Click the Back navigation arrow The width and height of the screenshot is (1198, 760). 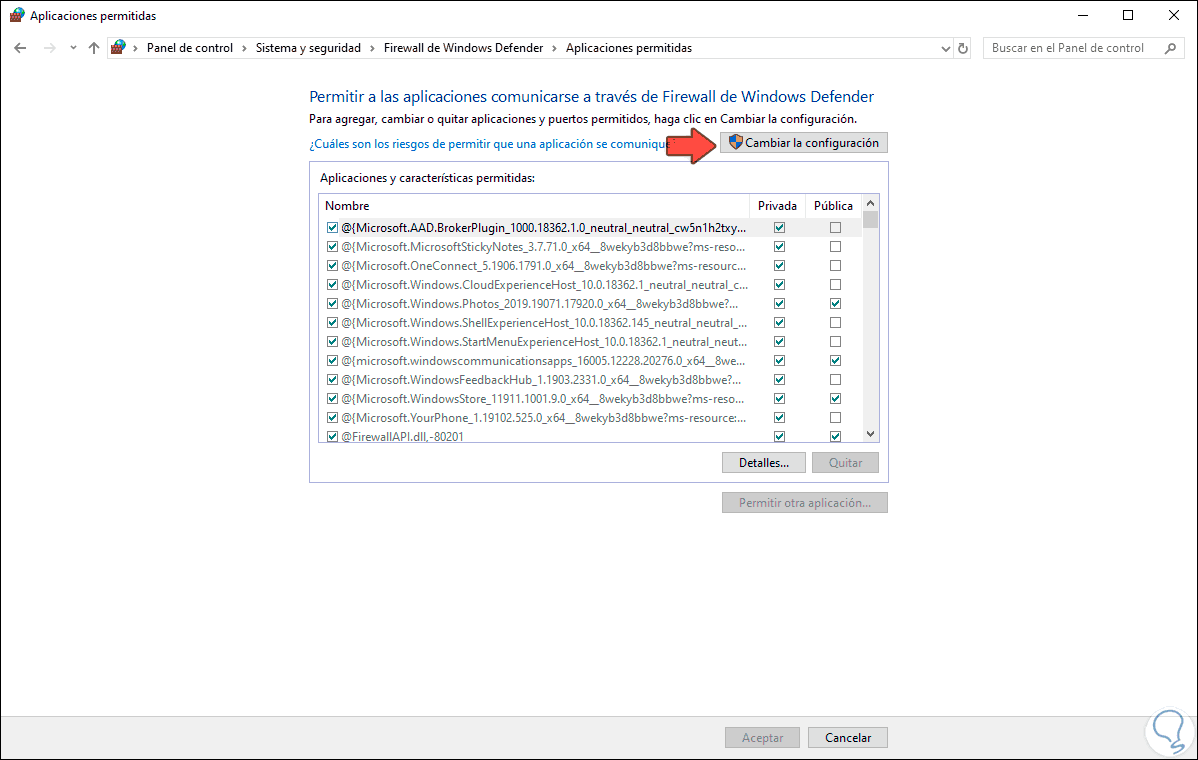tap(21, 48)
